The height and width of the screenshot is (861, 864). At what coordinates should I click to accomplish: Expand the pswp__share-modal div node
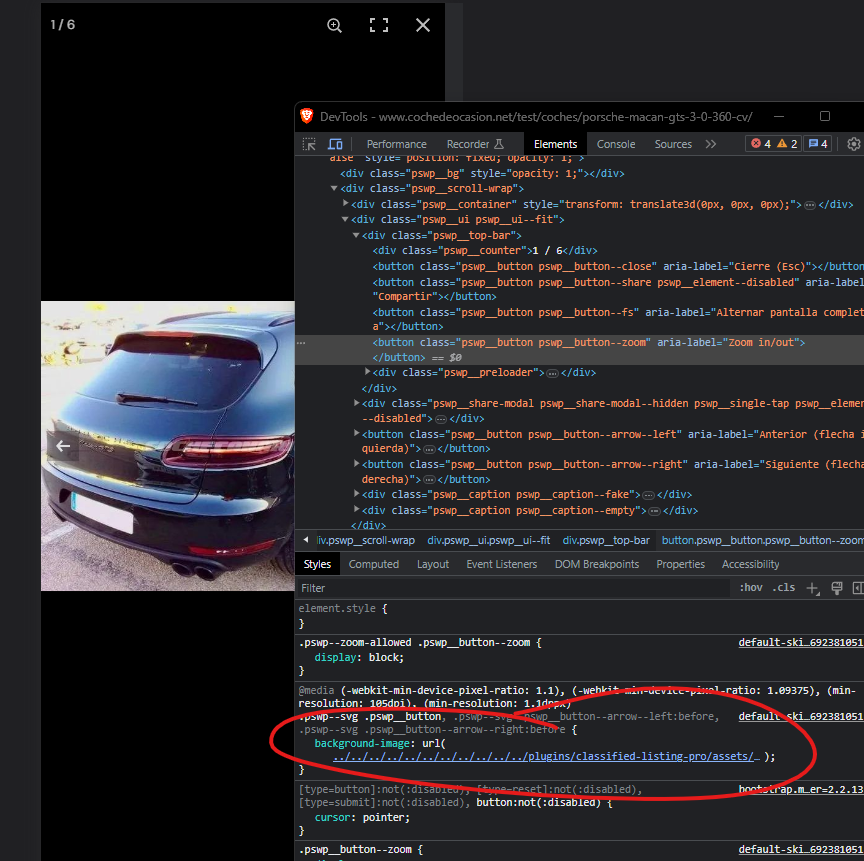357,403
